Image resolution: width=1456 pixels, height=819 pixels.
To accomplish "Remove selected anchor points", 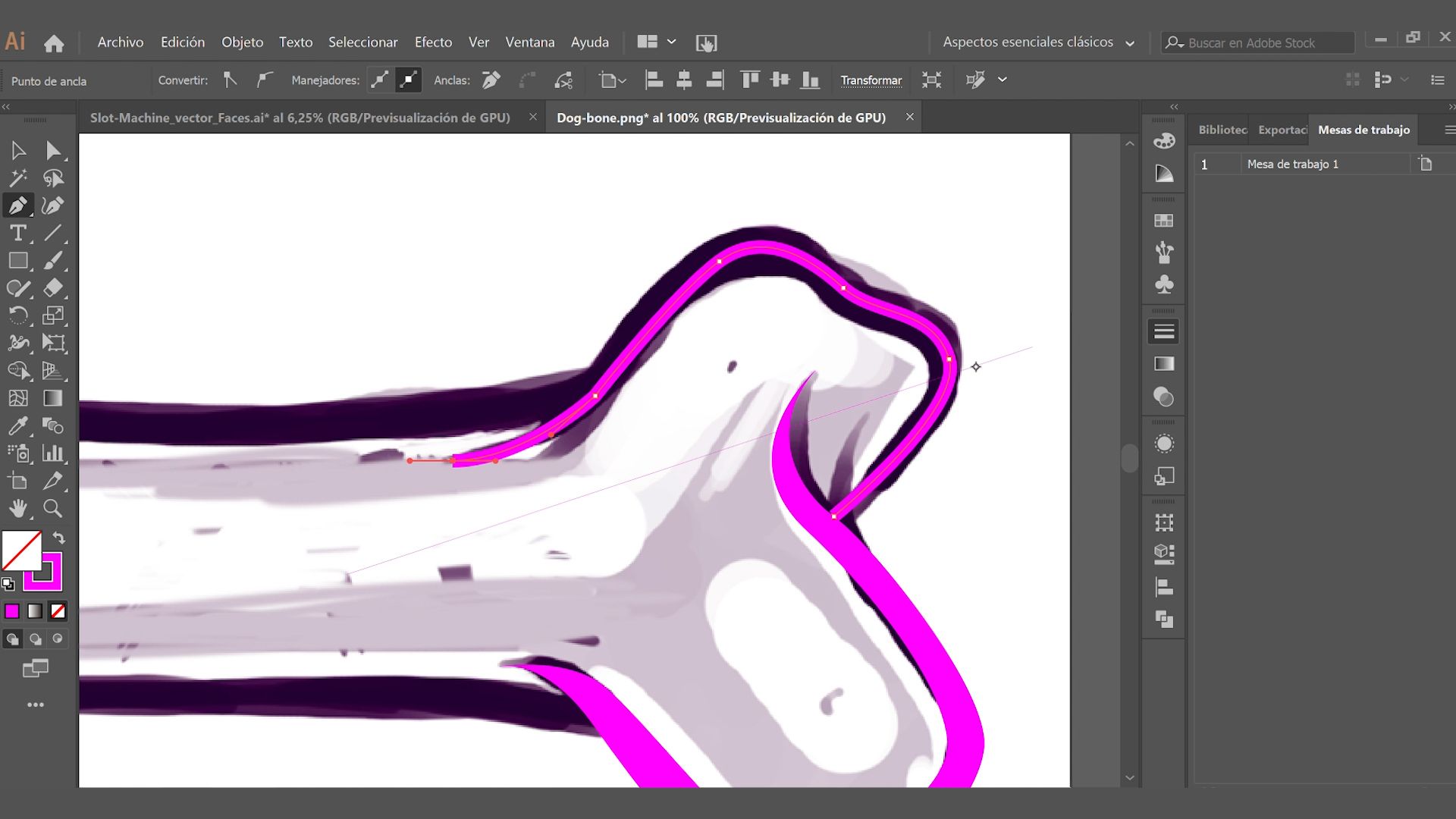I will (491, 80).
